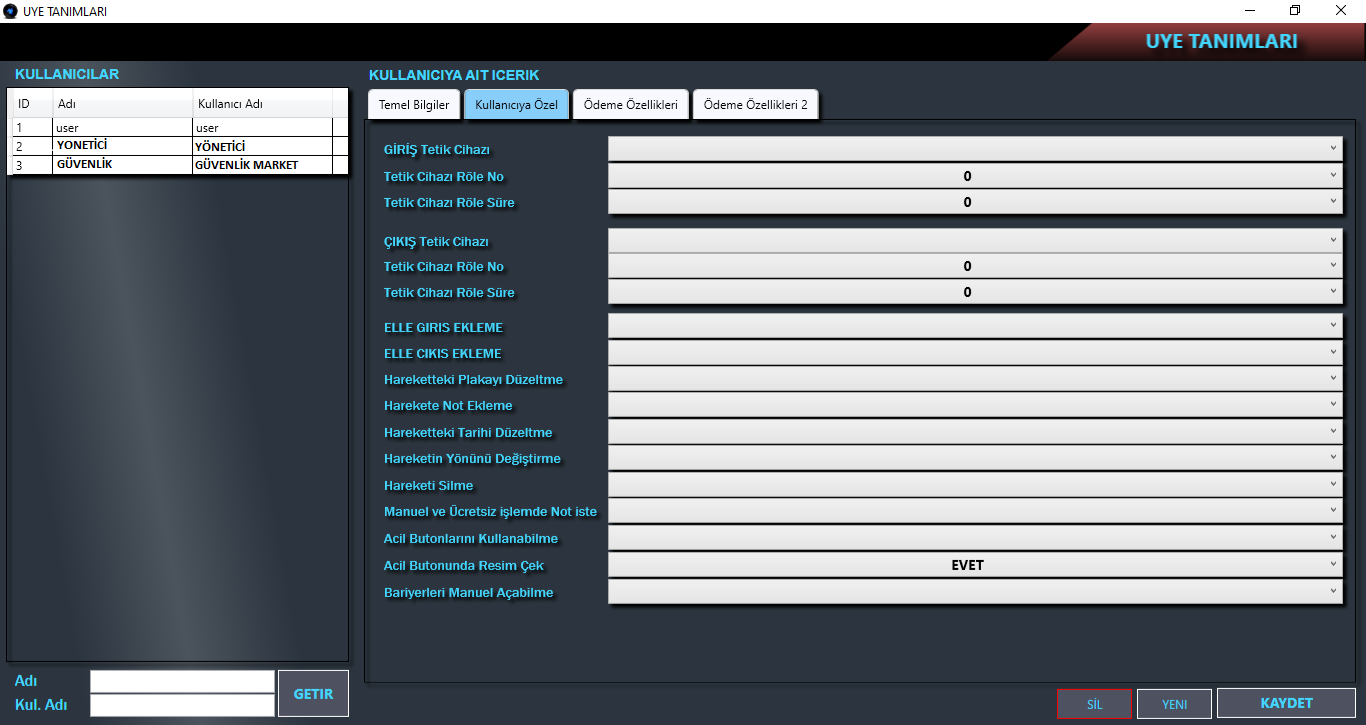Open Acil Butonunda Resim Çek dropdown
The image size is (1366, 725).
pos(974,565)
